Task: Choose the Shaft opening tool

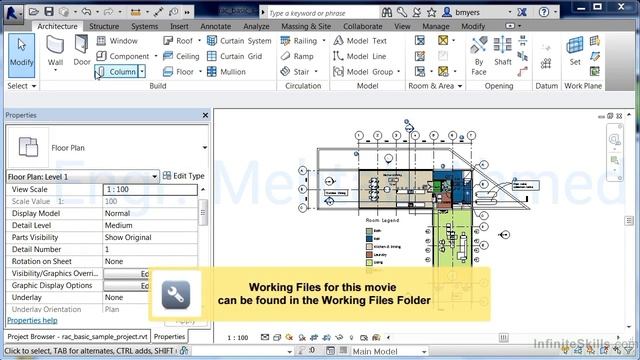Action: (502, 51)
